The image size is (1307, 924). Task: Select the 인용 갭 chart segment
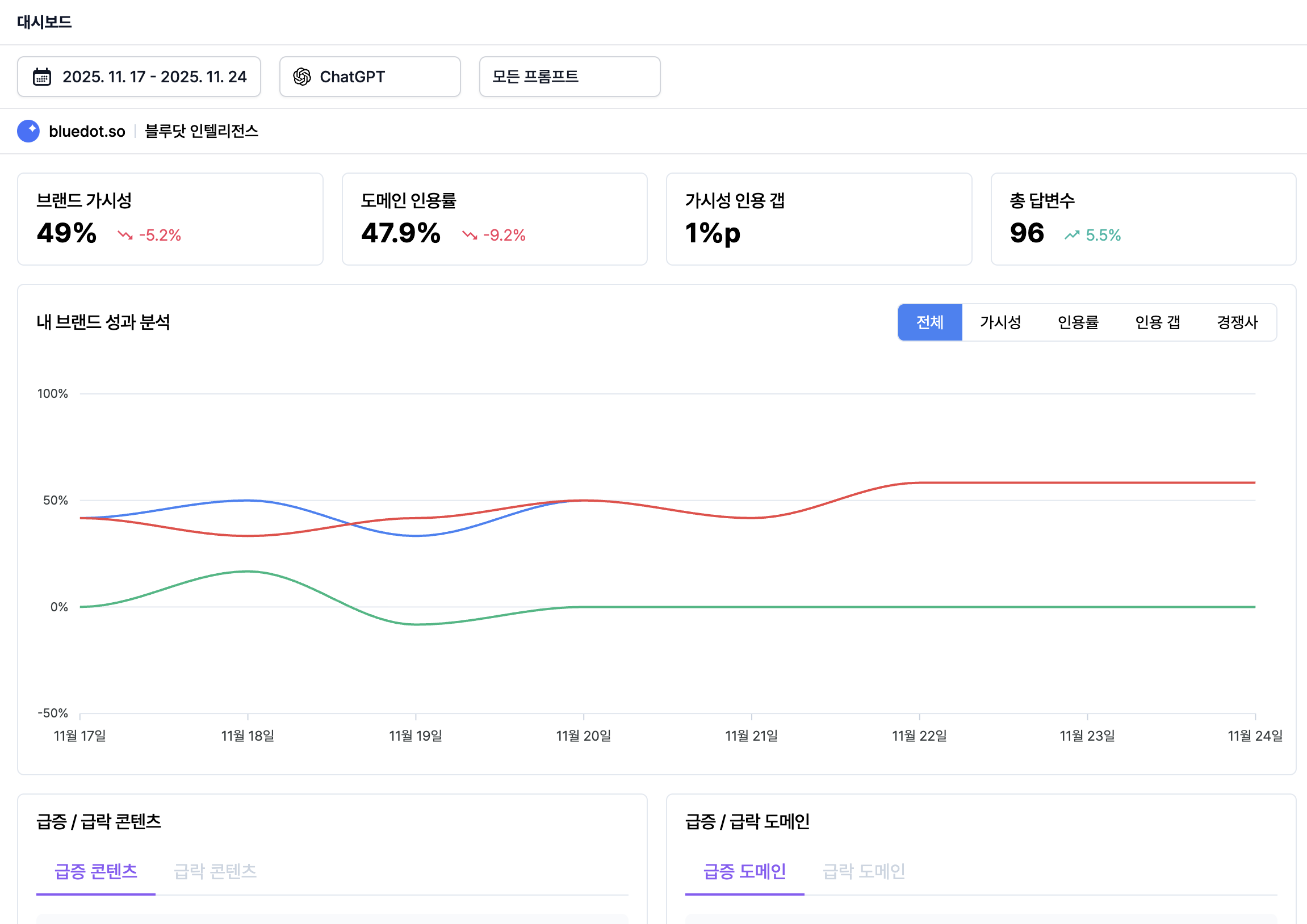[1157, 322]
